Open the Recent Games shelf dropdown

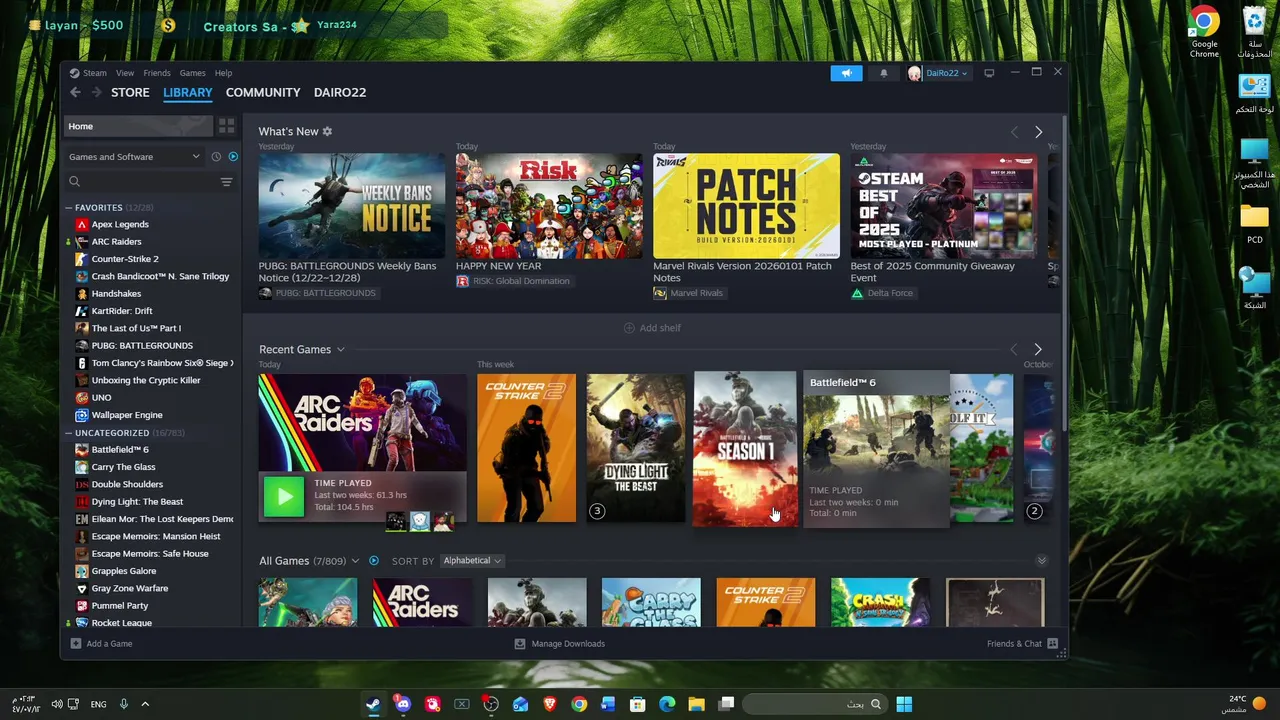pyautogui.click(x=340, y=350)
